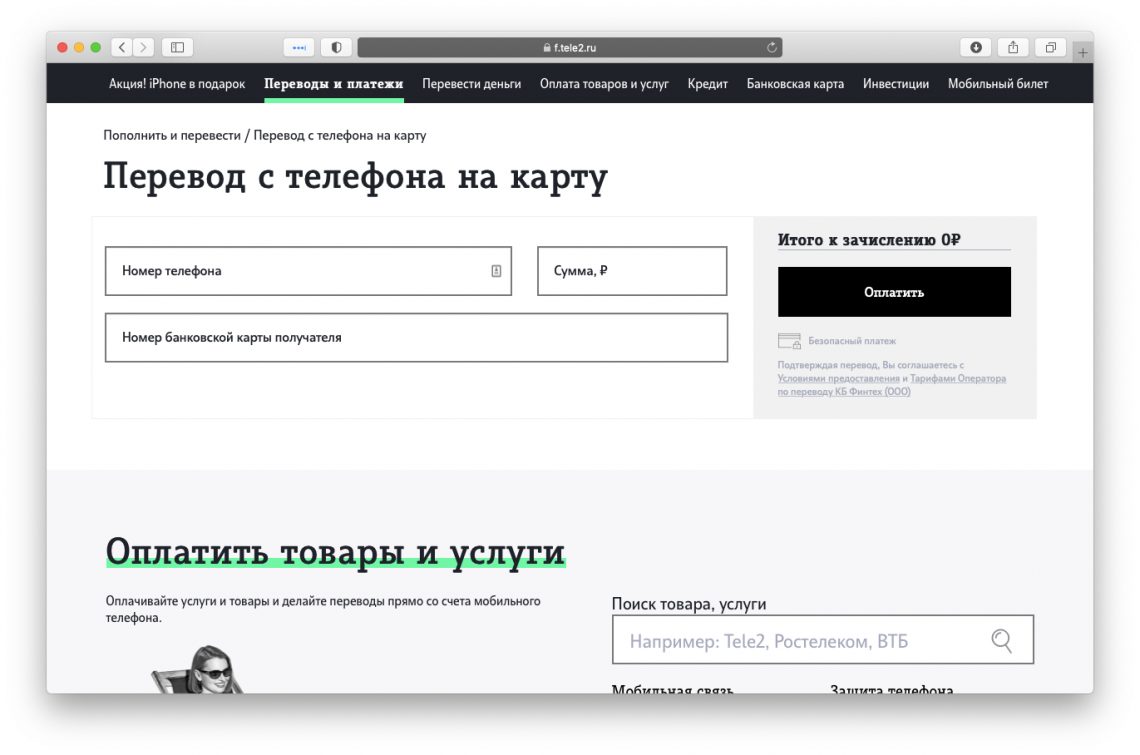The height and width of the screenshot is (755, 1140).
Task: Click the recipient bank card number field
Action: (x=416, y=337)
